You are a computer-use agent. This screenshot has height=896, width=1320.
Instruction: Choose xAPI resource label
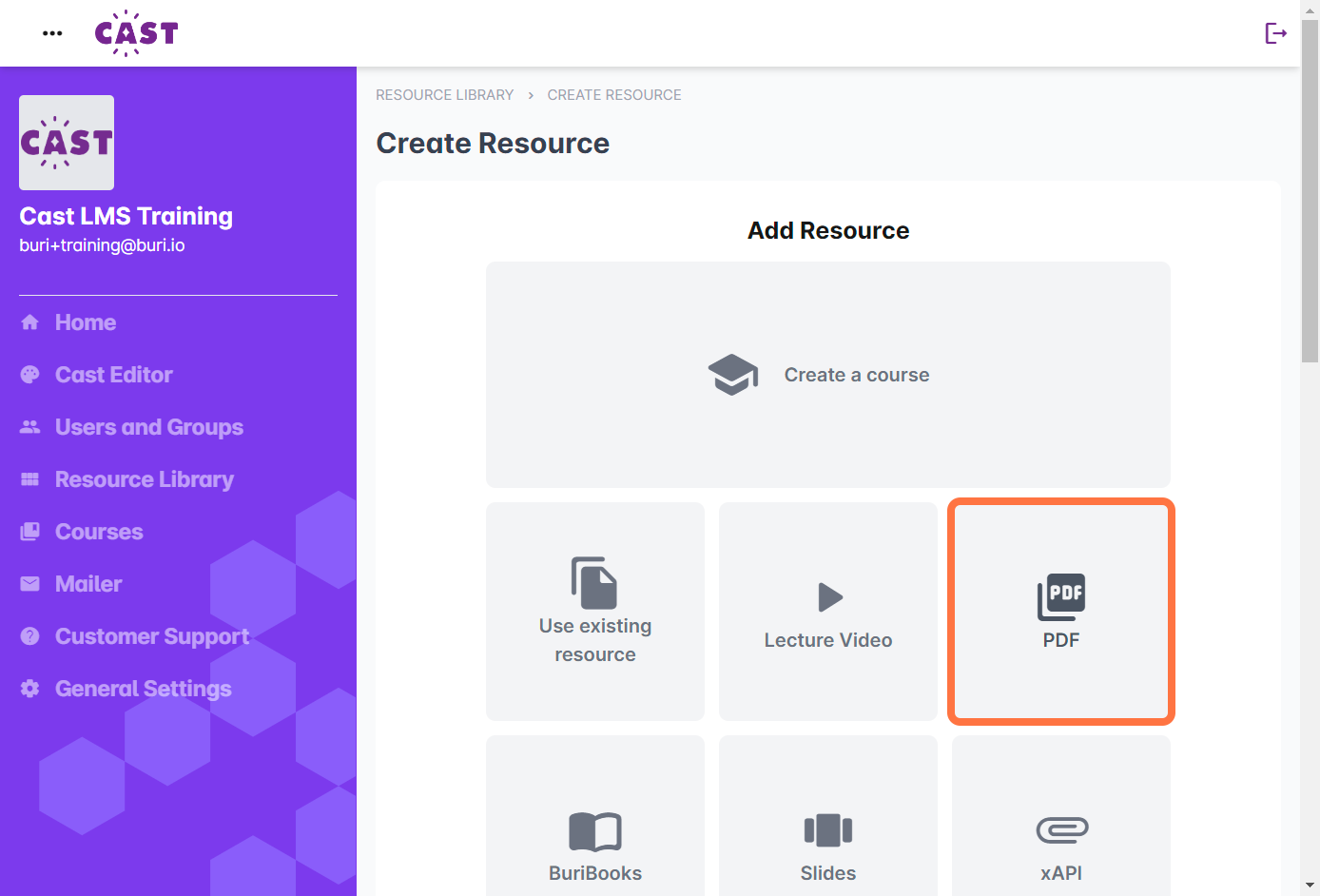tap(1061, 873)
